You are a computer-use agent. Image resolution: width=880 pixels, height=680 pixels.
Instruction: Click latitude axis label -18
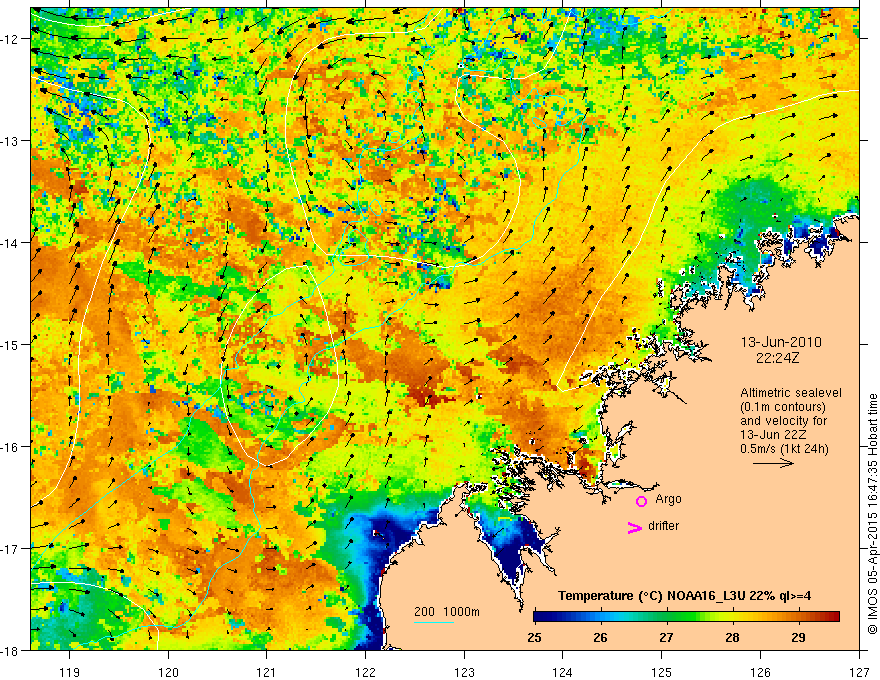pos(10,650)
